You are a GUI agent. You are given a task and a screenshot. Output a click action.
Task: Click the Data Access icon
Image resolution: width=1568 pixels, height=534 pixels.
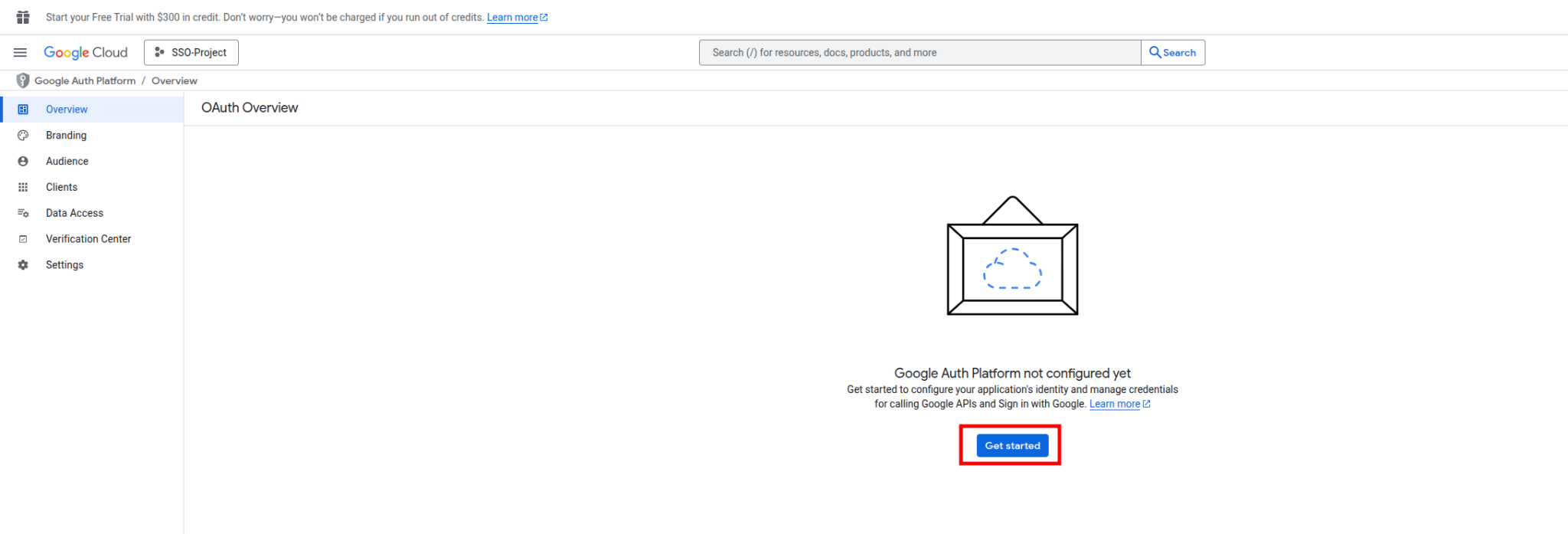(23, 214)
